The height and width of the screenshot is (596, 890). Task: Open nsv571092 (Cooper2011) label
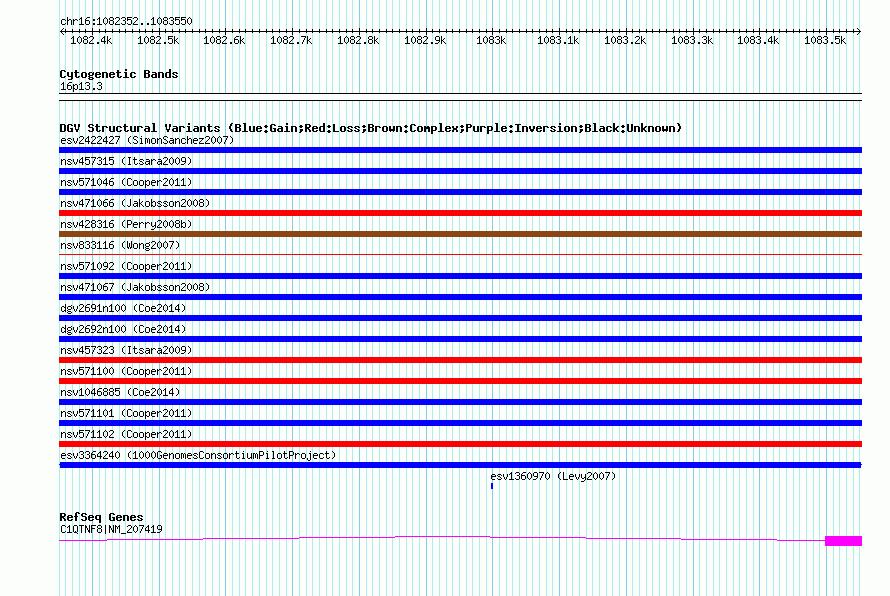(x=126, y=266)
